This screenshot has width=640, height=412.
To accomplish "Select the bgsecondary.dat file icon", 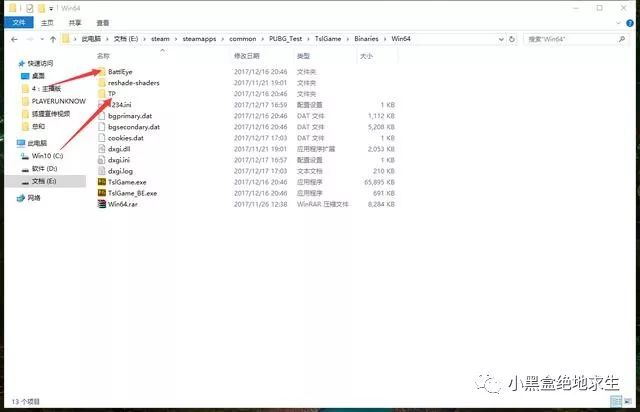I will click(102, 127).
